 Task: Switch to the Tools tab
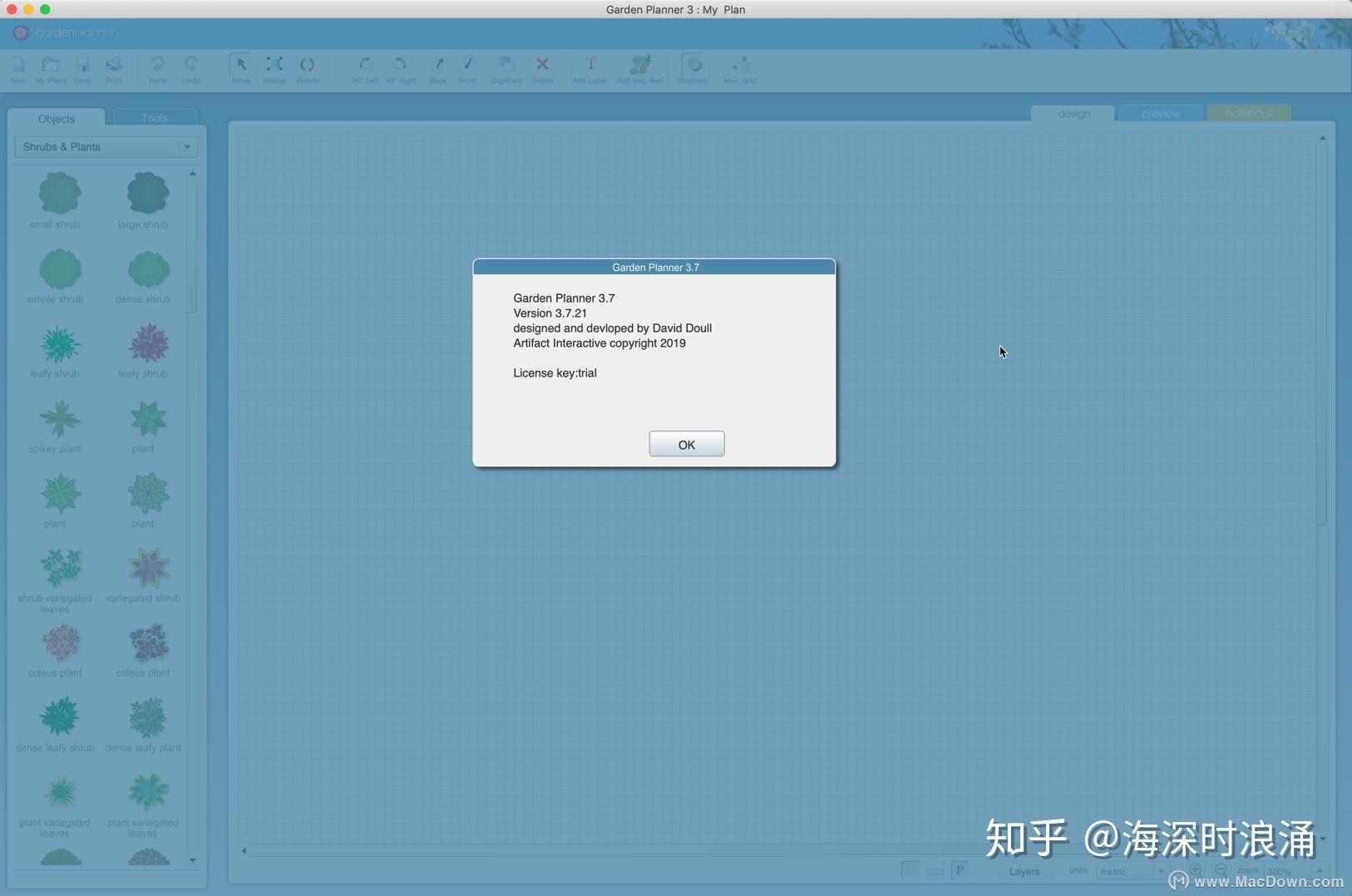(154, 117)
